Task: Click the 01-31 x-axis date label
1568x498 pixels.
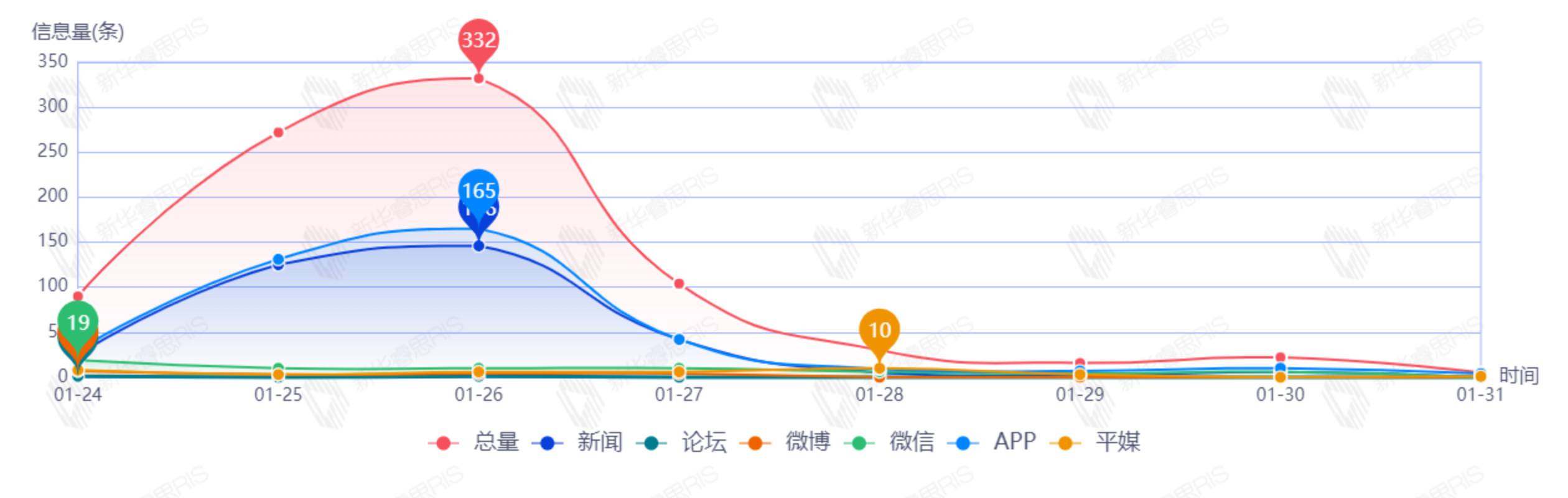Action: (1480, 395)
